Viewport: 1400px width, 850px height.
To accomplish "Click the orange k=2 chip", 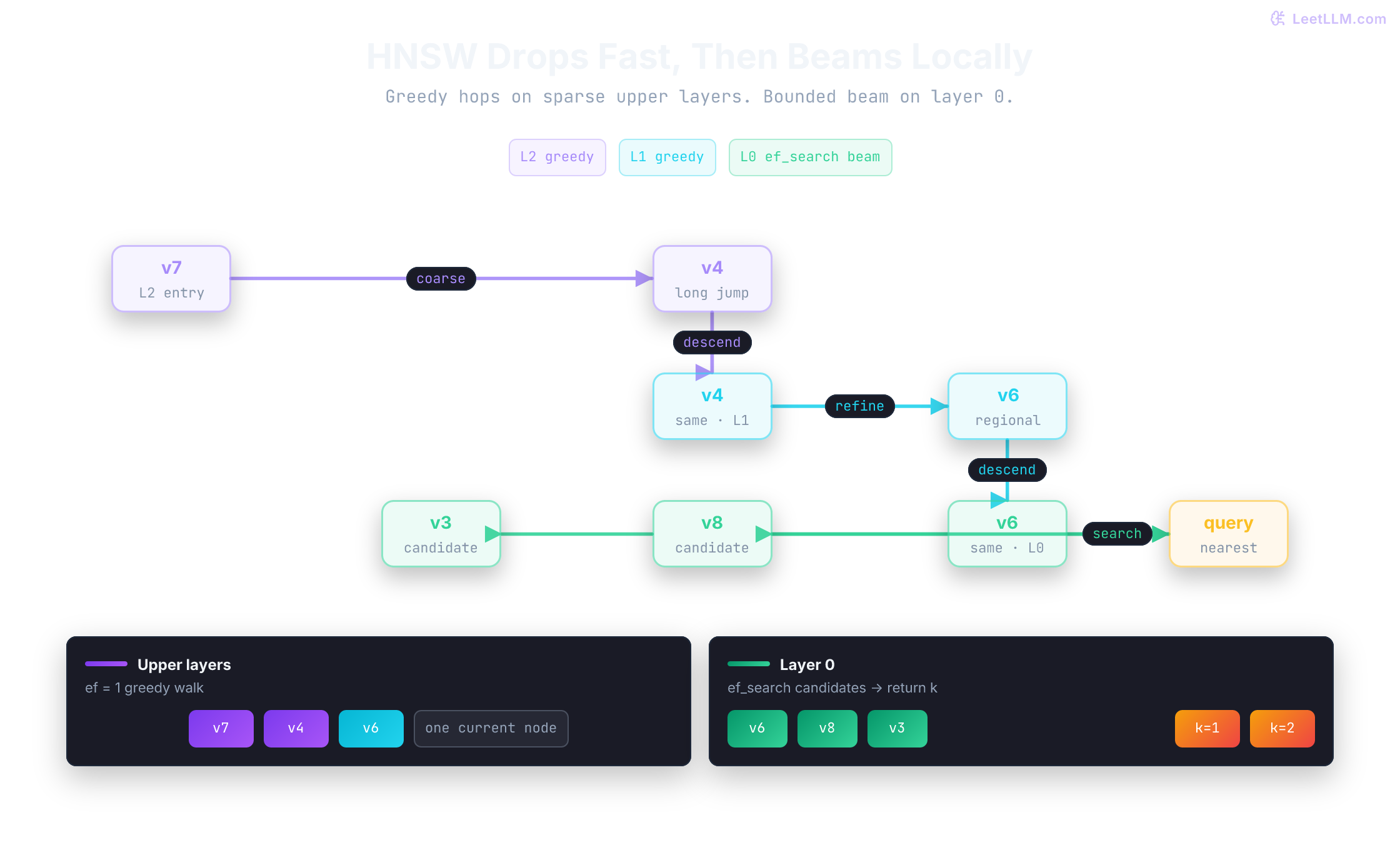I will click(1282, 728).
